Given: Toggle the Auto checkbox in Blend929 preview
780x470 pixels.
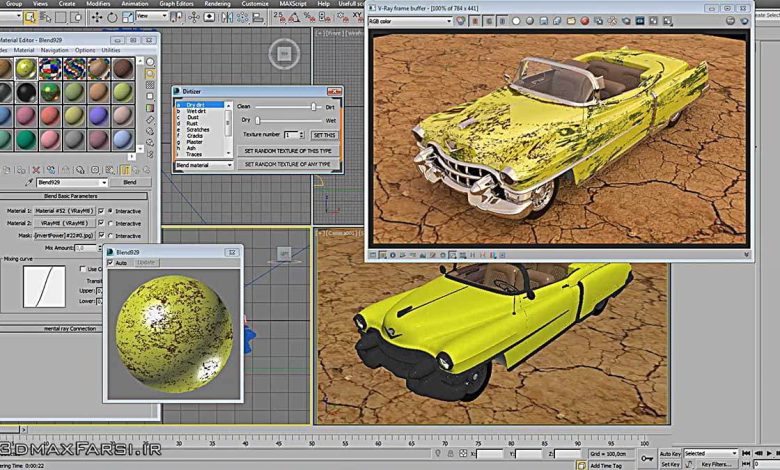Looking at the screenshot, I should pyautogui.click(x=112, y=262).
